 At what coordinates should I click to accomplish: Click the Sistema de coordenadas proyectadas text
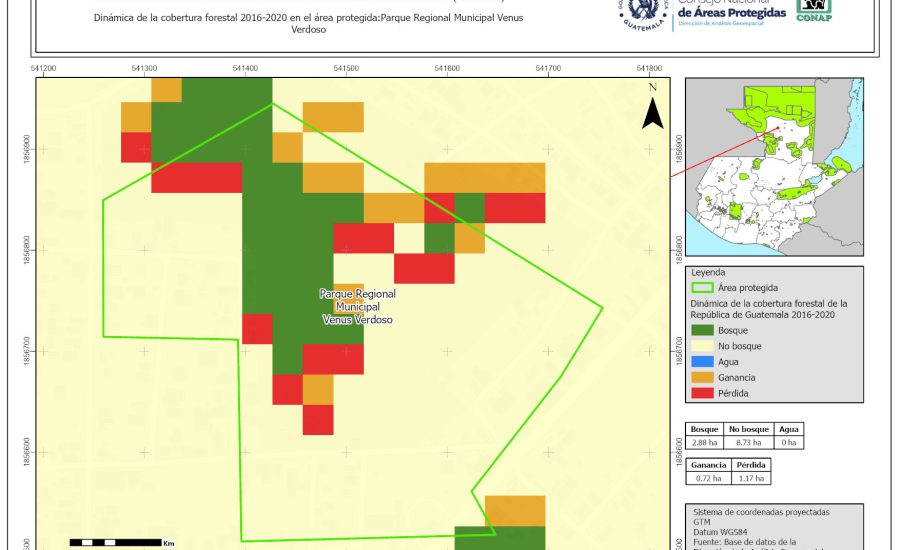(760, 512)
